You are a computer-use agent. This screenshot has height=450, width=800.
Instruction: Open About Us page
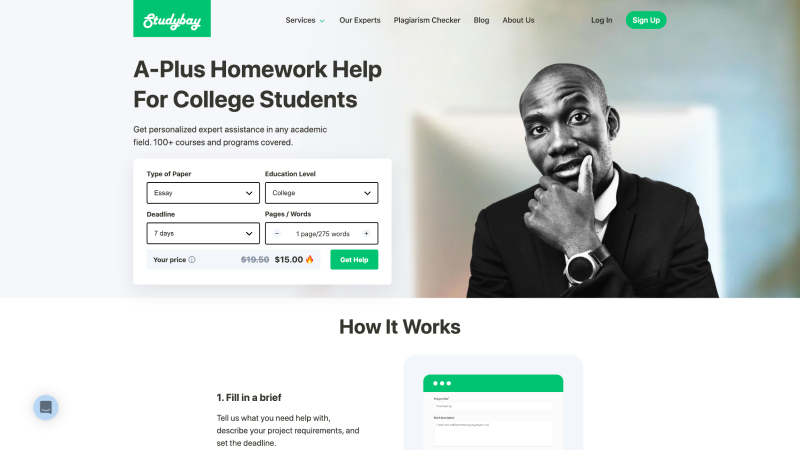(518, 20)
